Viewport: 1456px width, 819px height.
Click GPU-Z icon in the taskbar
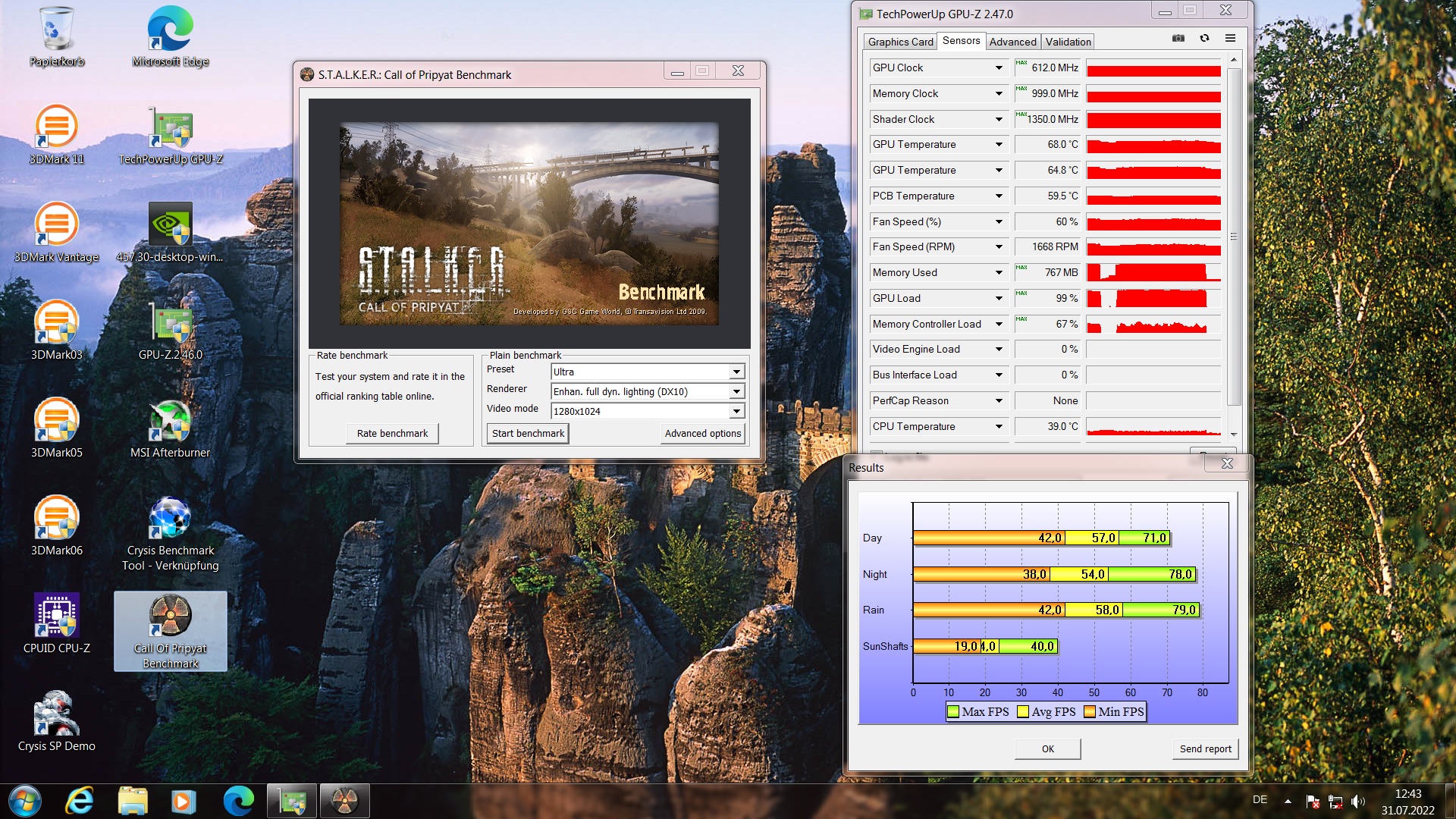(x=292, y=801)
